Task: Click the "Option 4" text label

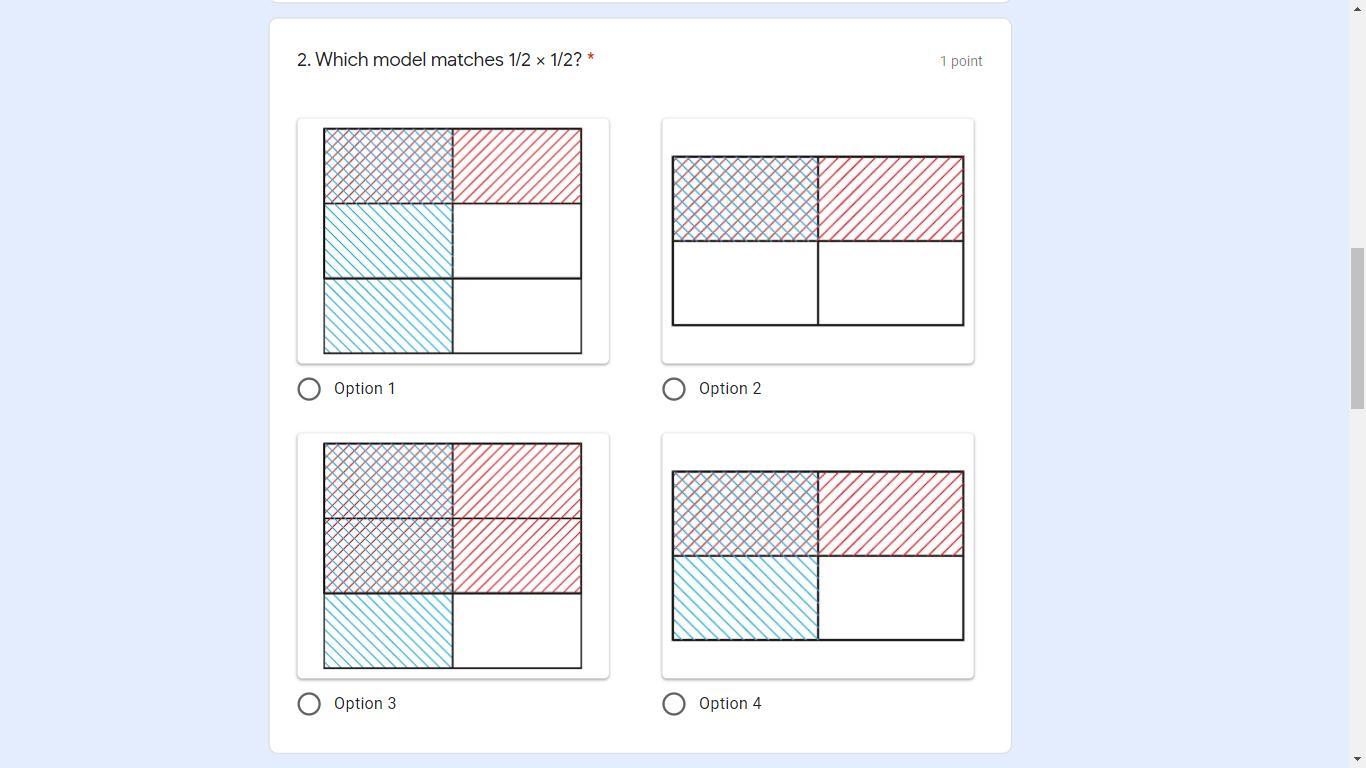Action: point(730,704)
